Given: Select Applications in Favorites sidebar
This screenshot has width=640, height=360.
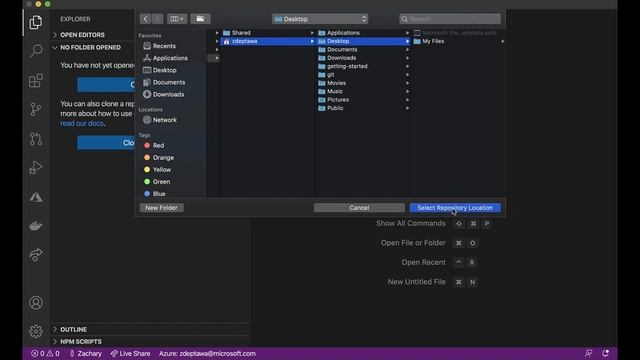Looking at the screenshot, I should [166, 58].
